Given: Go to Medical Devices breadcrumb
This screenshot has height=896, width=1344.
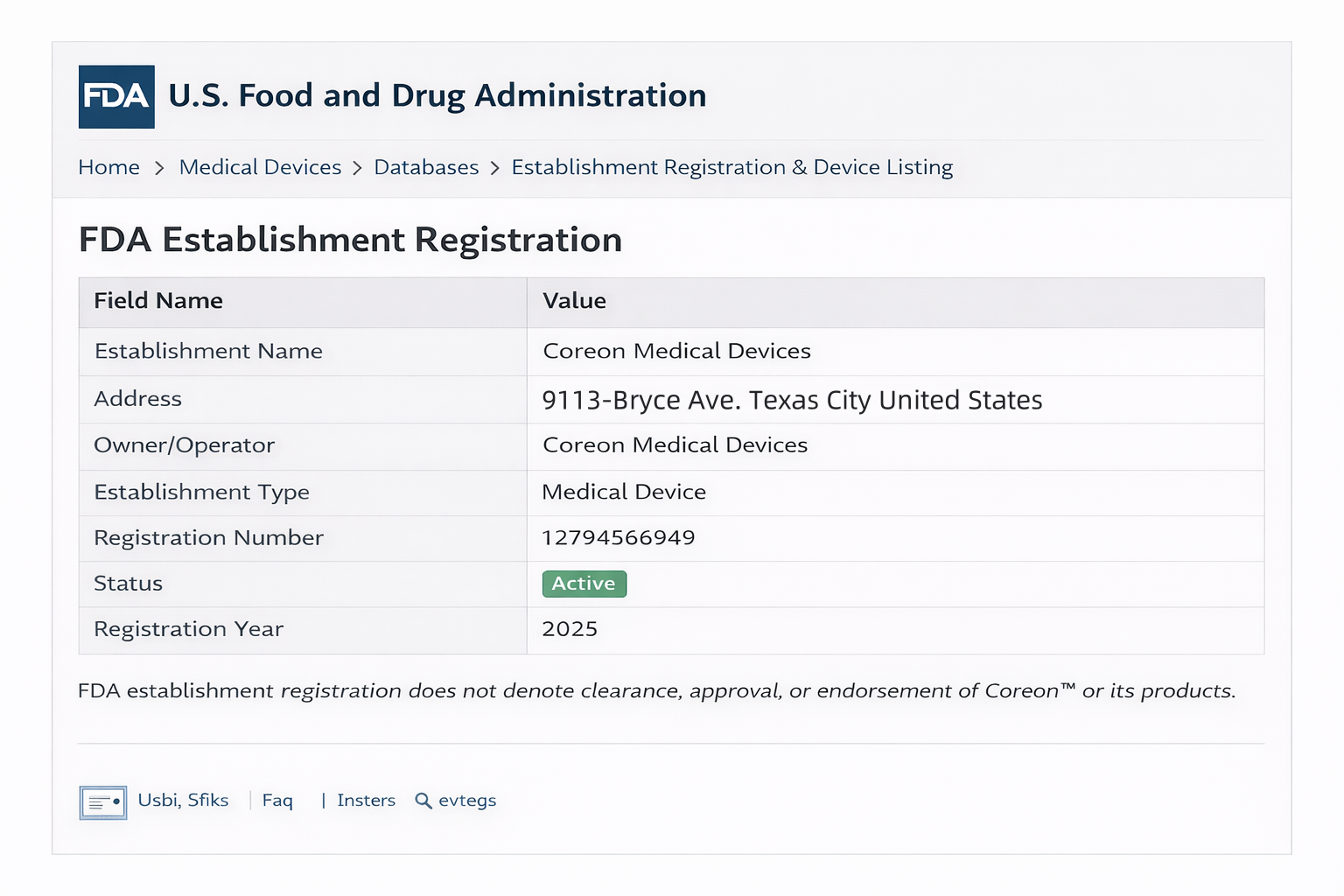Looking at the screenshot, I should [x=260, y=167].
